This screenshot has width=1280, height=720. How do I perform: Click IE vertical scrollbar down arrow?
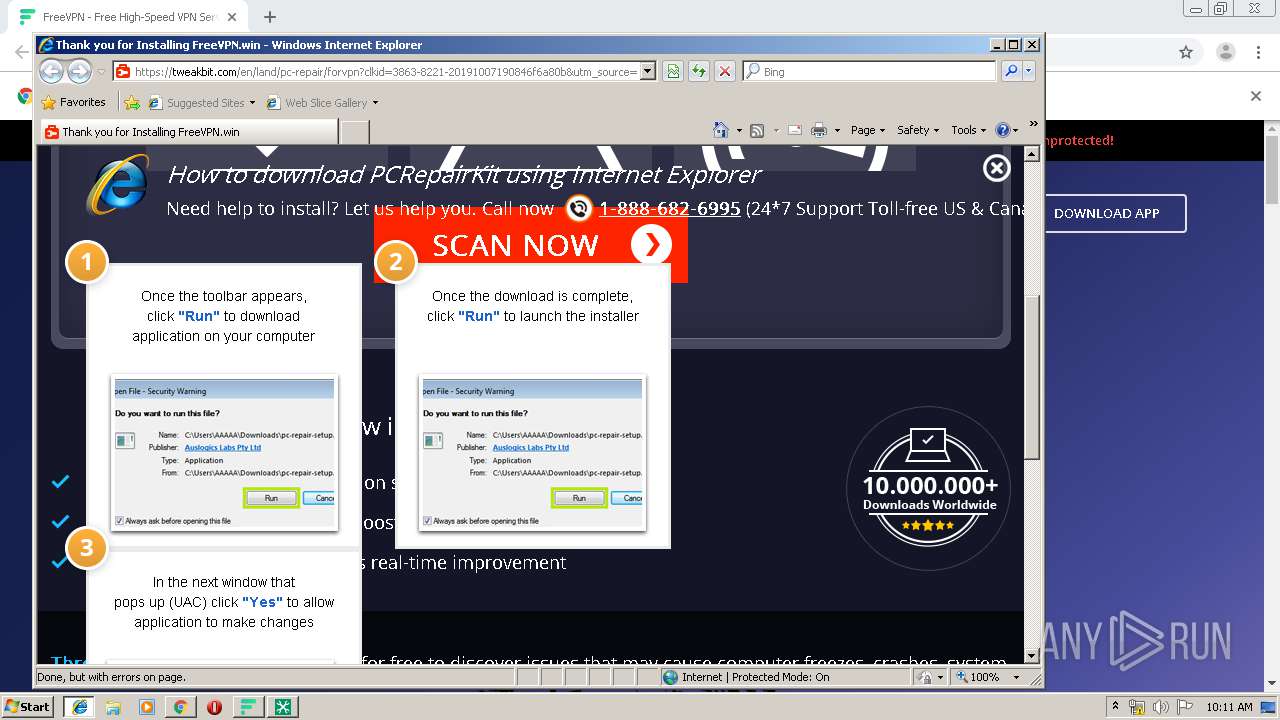(1032, 656)
